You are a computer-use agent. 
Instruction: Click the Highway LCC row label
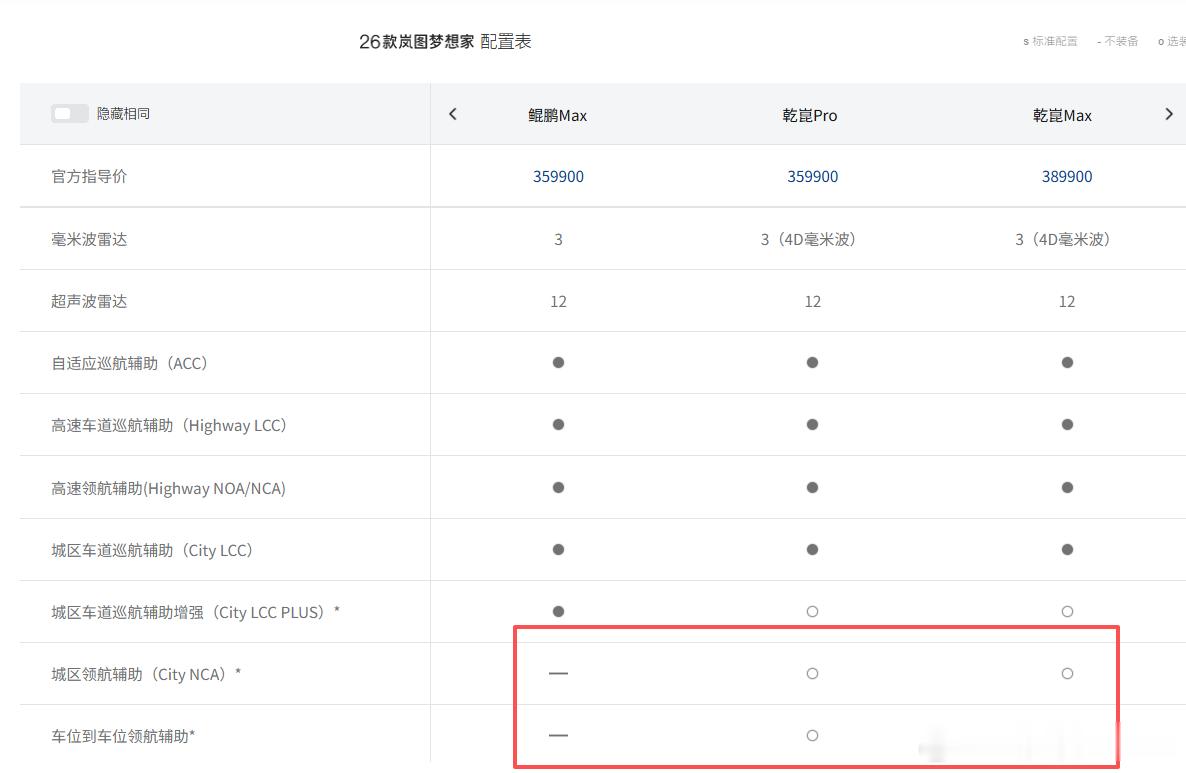pos(169,426)
